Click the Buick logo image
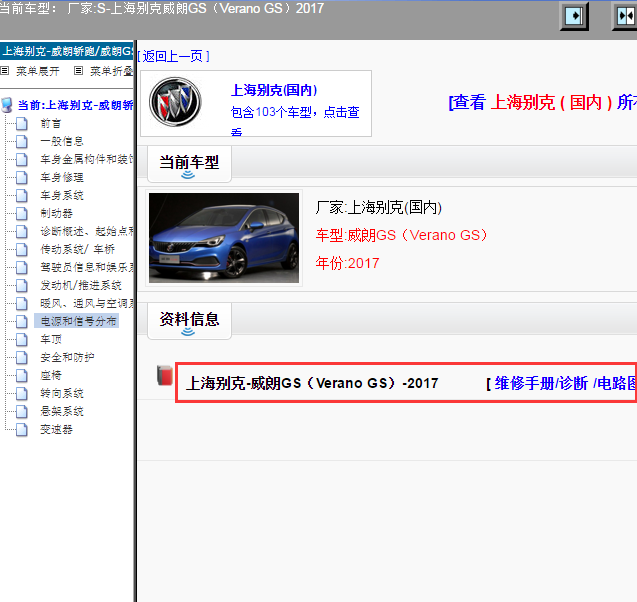This screenshot has width=637, height=602. tap(175, 102)
